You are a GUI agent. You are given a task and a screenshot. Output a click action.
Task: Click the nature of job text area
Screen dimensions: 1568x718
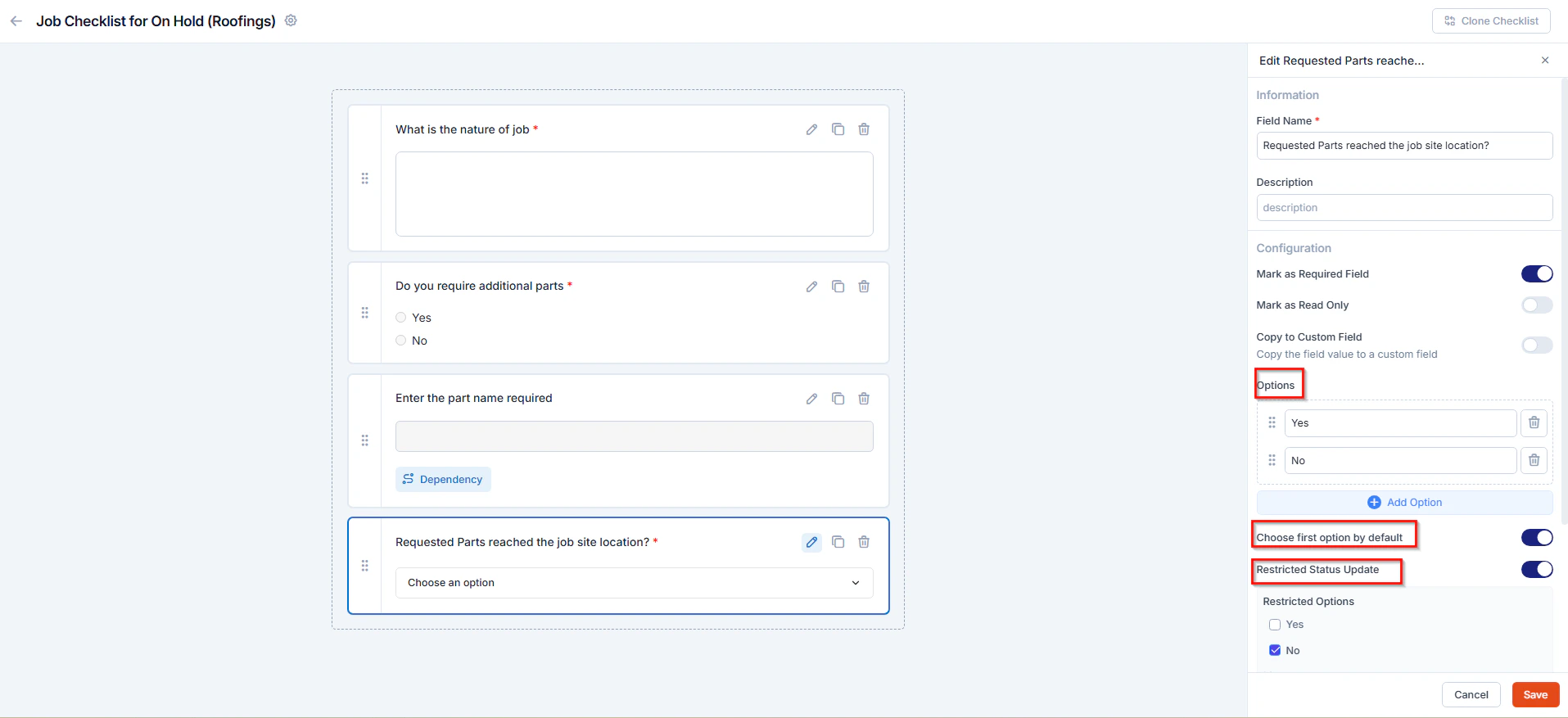pyautogui.click(x=635, y=194)
